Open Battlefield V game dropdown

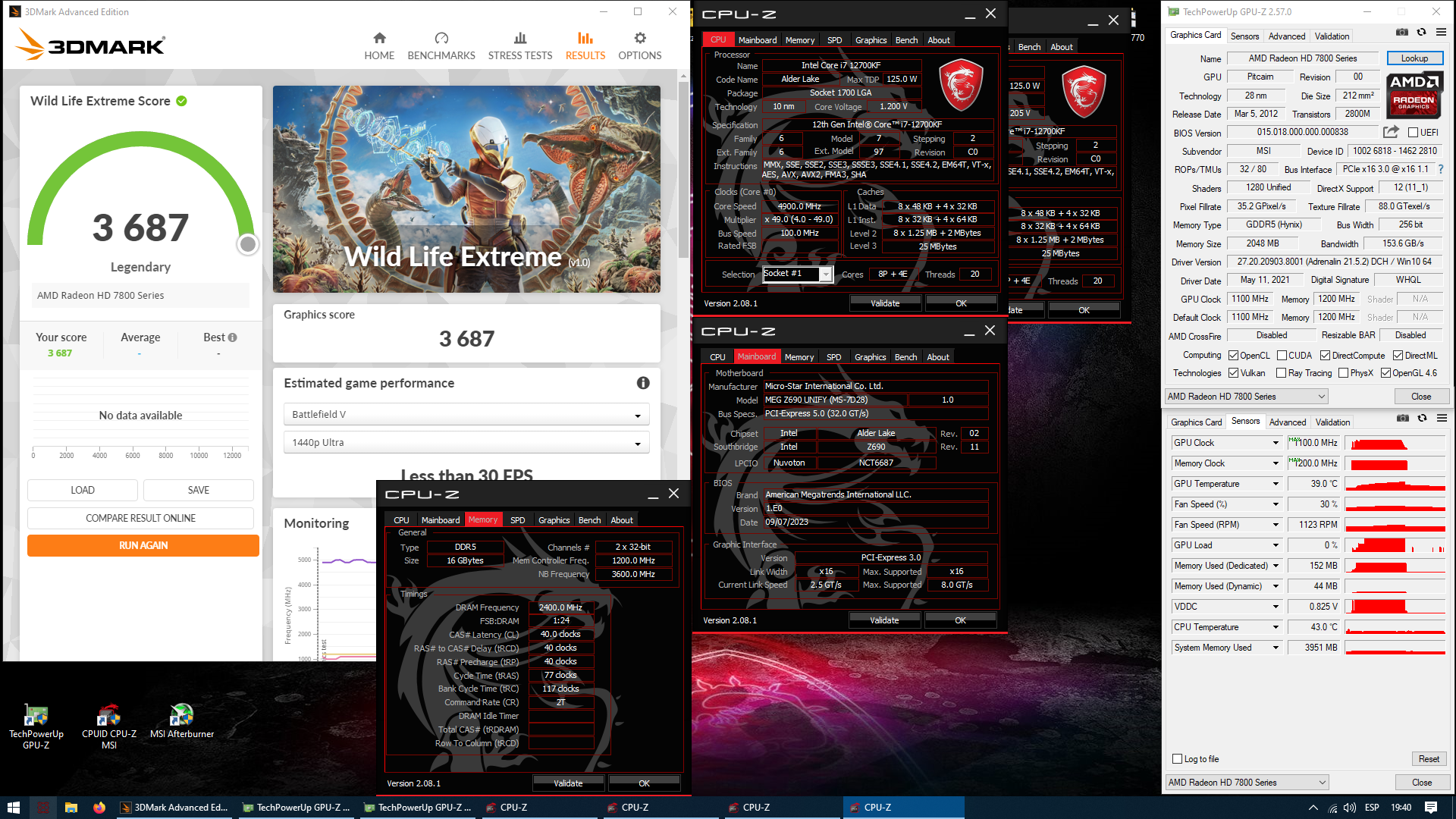pyautogui.click(x=466, y=415)
